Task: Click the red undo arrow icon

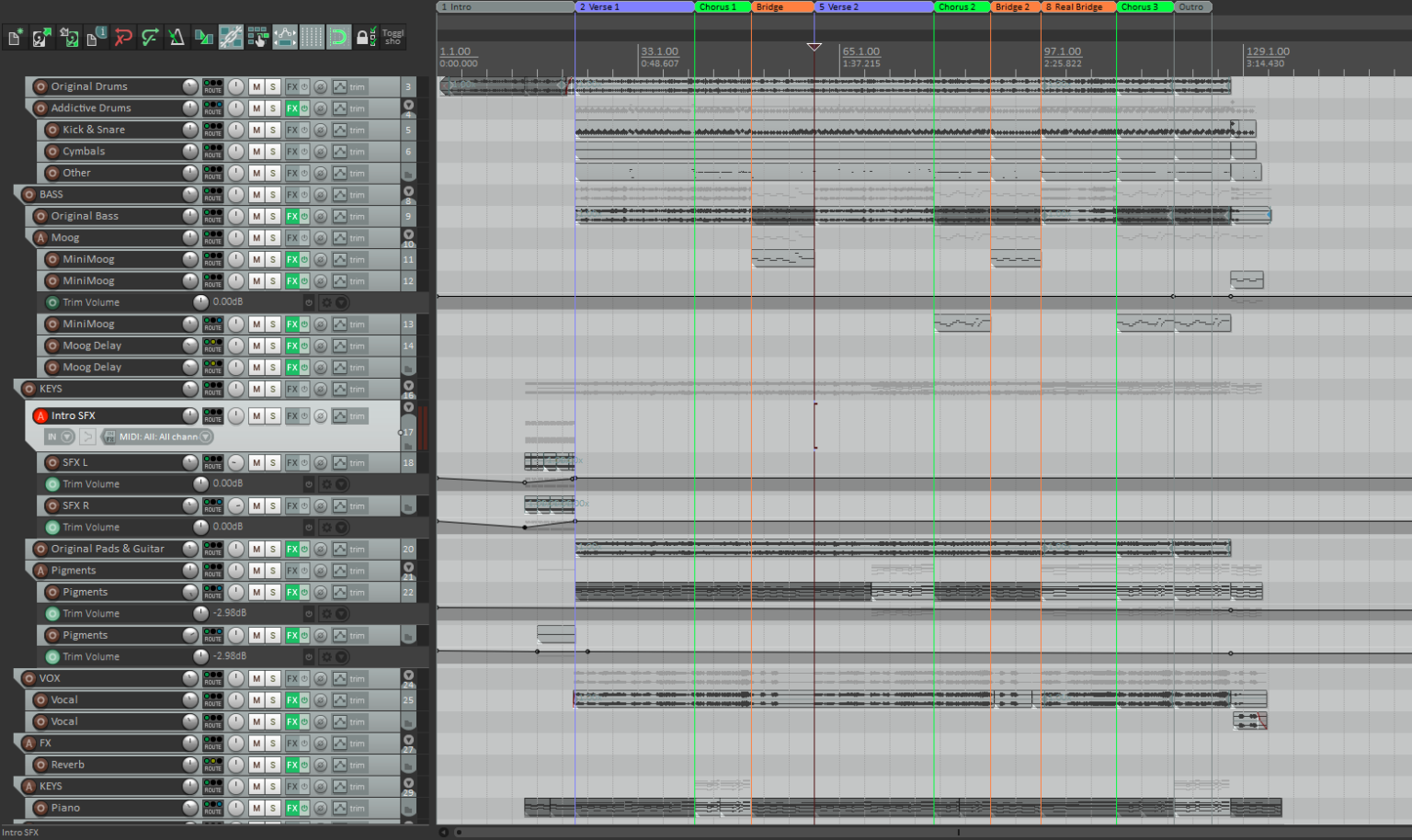Action: [x=123, y=38]
